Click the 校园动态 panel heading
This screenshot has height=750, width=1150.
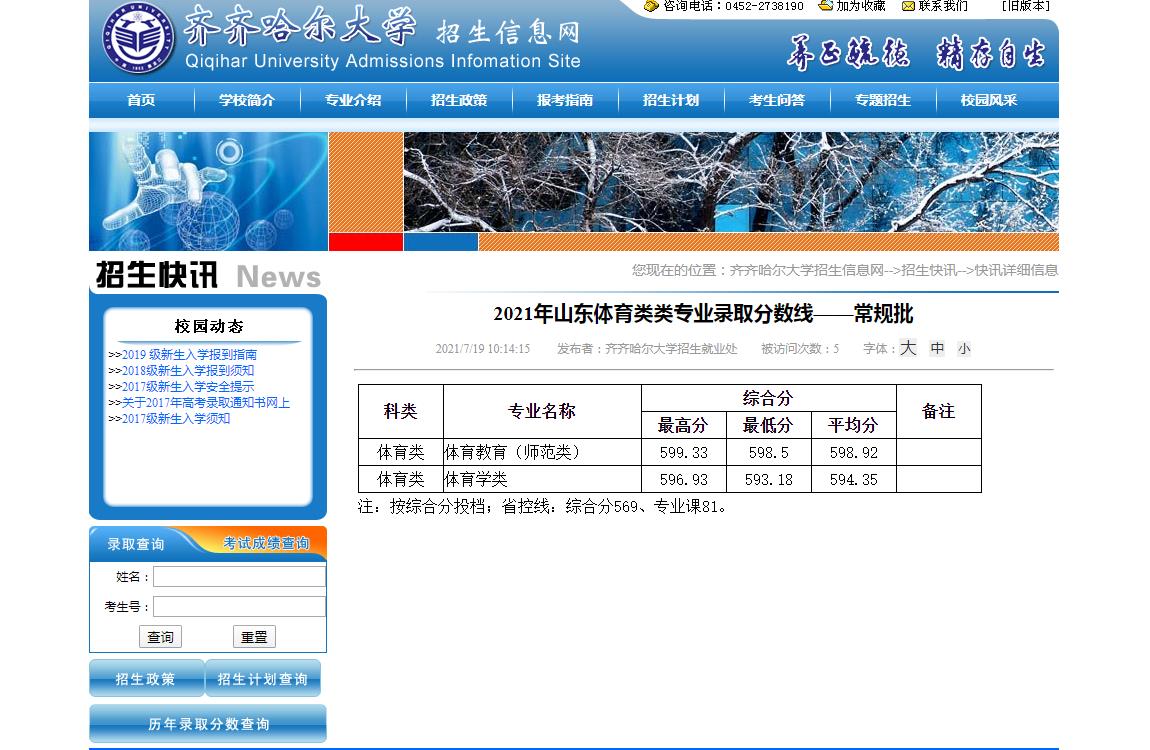point(209,326)
